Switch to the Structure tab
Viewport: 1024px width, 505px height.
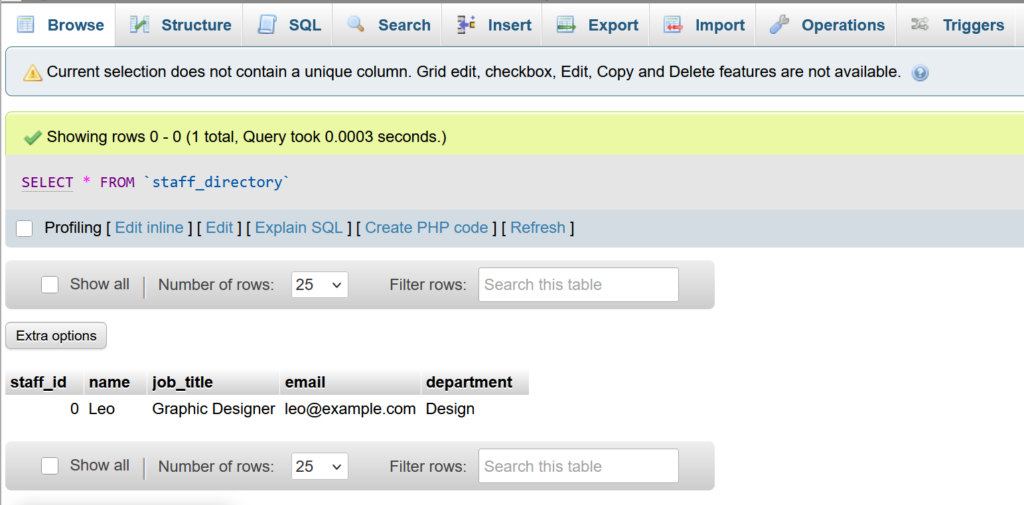coord(181,25)
